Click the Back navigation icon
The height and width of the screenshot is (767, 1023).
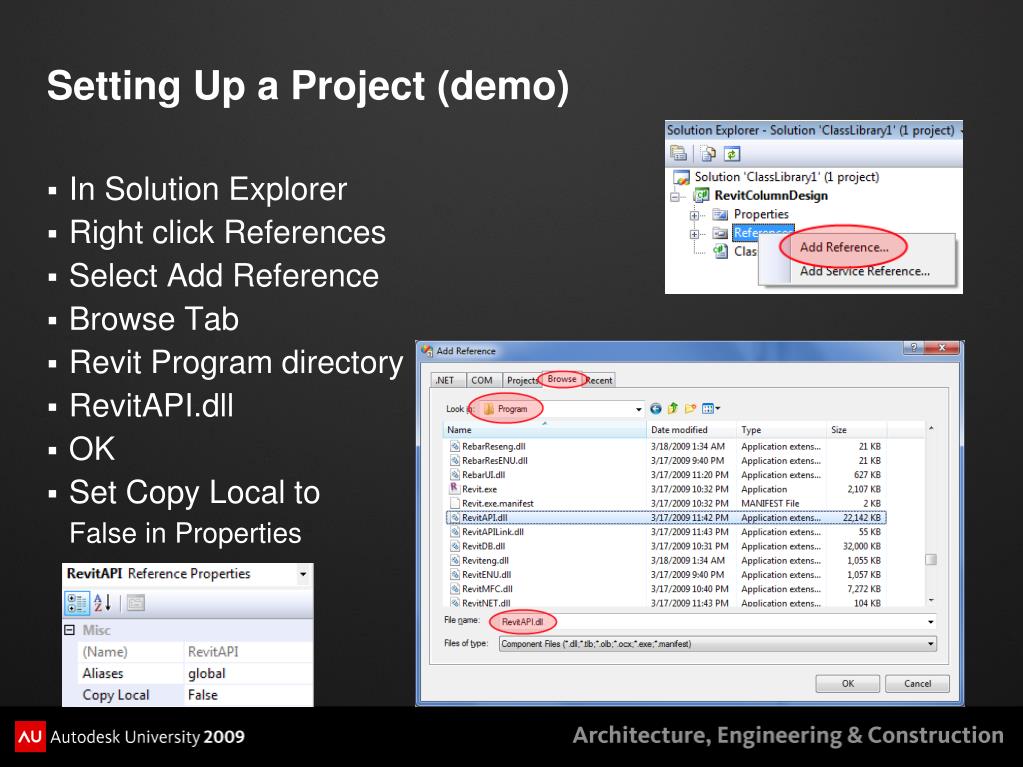[x=656, y=409]
